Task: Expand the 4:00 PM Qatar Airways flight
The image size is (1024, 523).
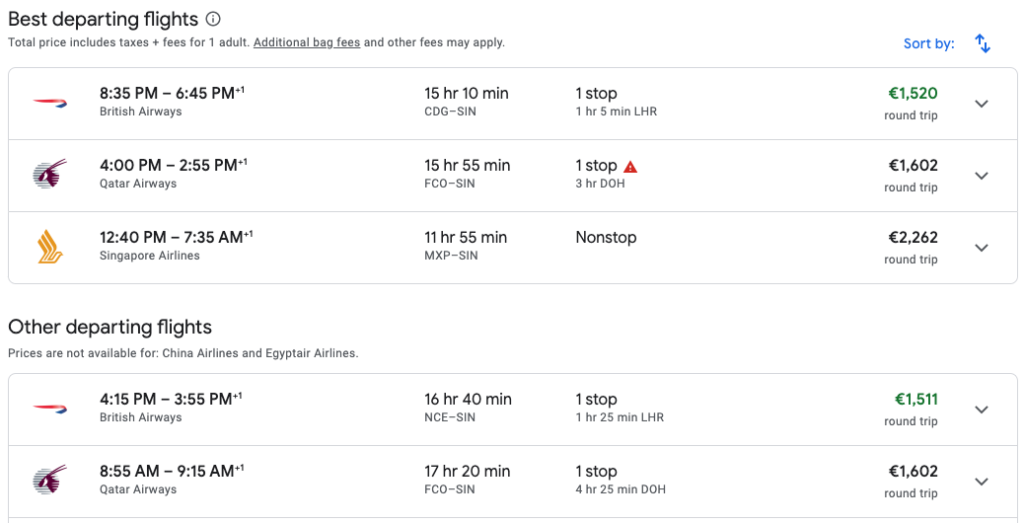Action: 982,176
